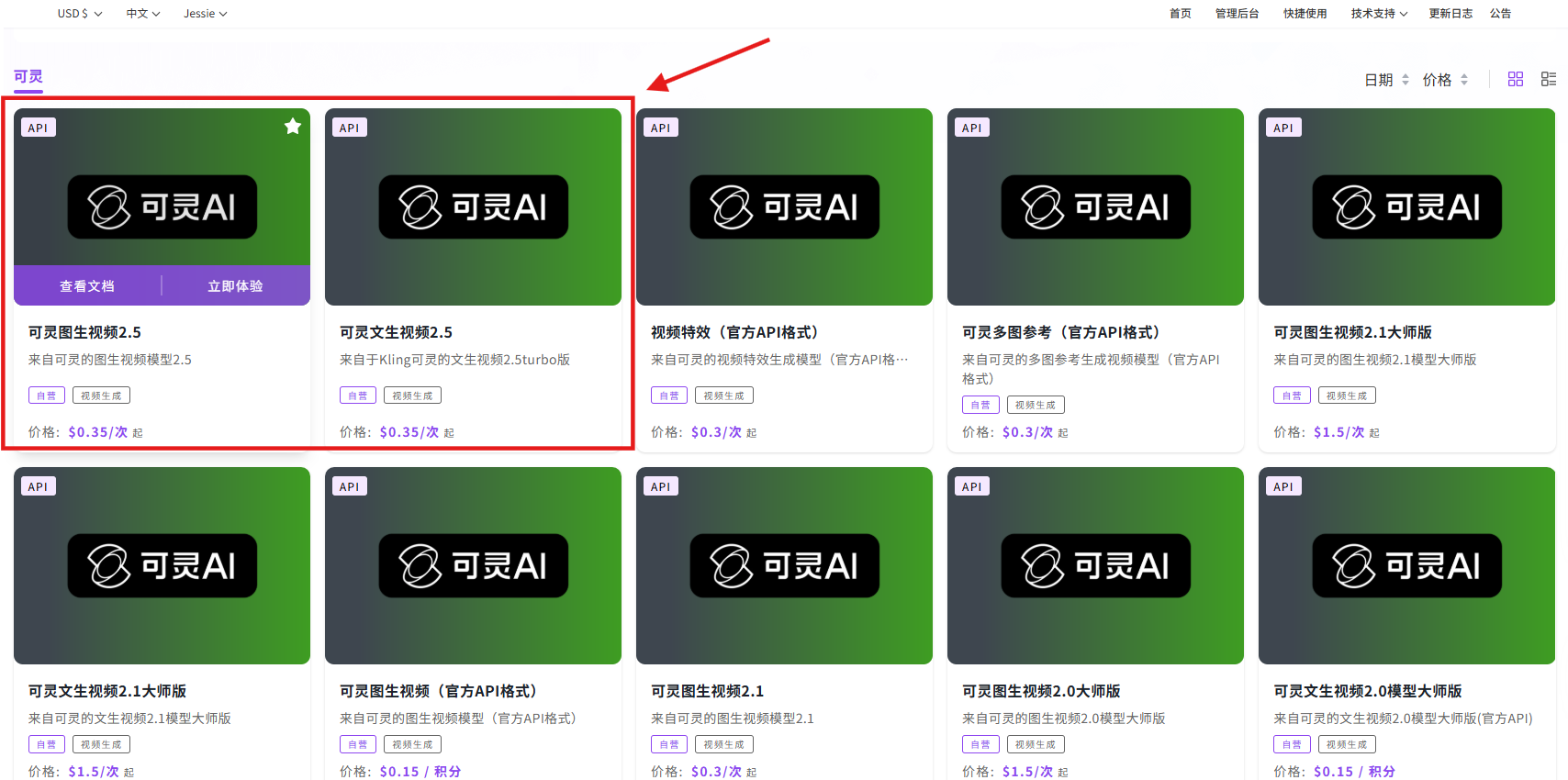Click thumbnail of 可灵文生视频2.1大师版 card
The width and height of the screenshot is (1568, 780).
click(x=162, y=565)
